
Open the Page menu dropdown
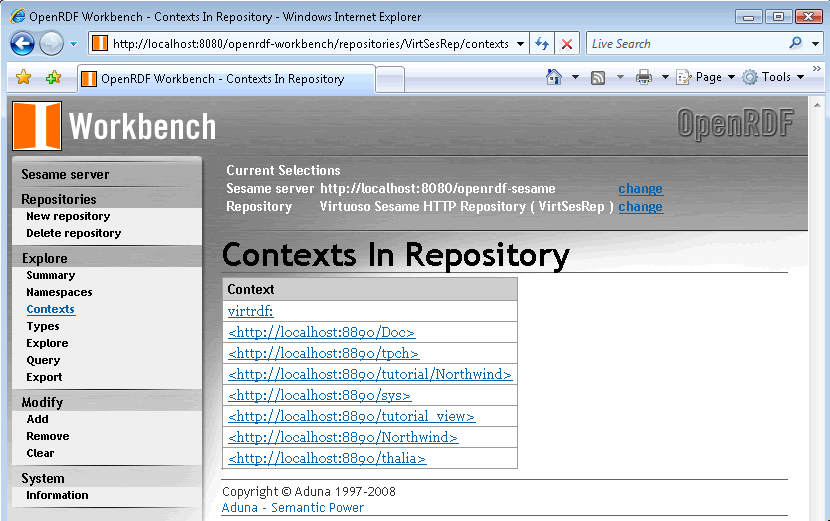pos(706,77)
